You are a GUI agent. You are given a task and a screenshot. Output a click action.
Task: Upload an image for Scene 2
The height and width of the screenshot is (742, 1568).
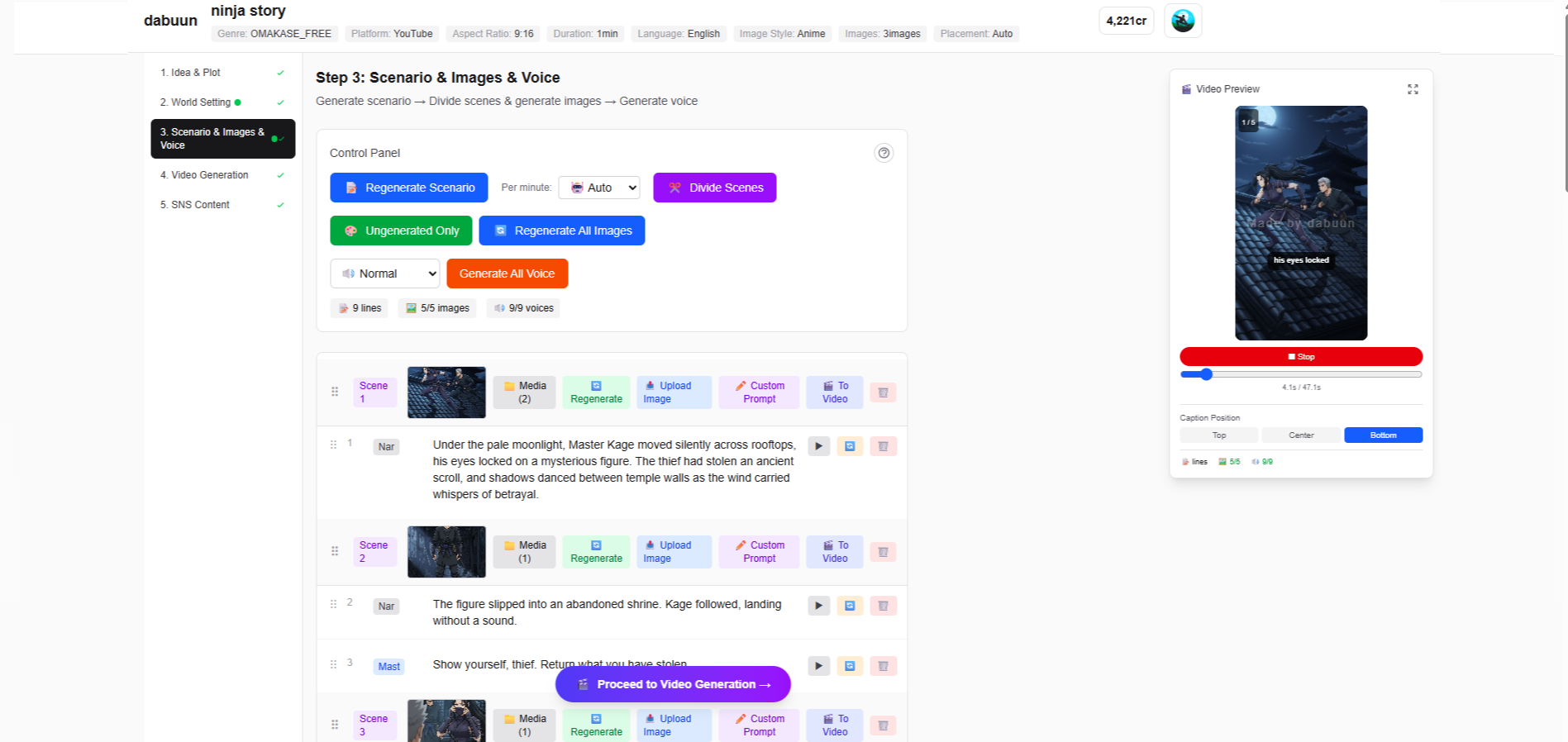674,552
